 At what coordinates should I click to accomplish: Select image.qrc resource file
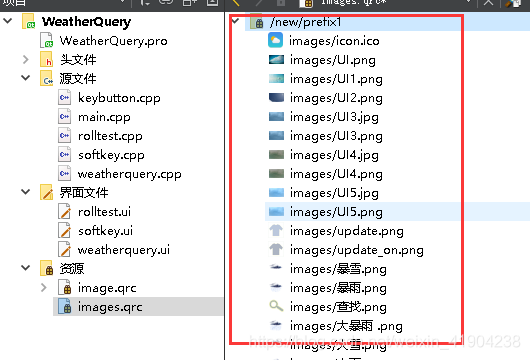click(x=107, y=288)
